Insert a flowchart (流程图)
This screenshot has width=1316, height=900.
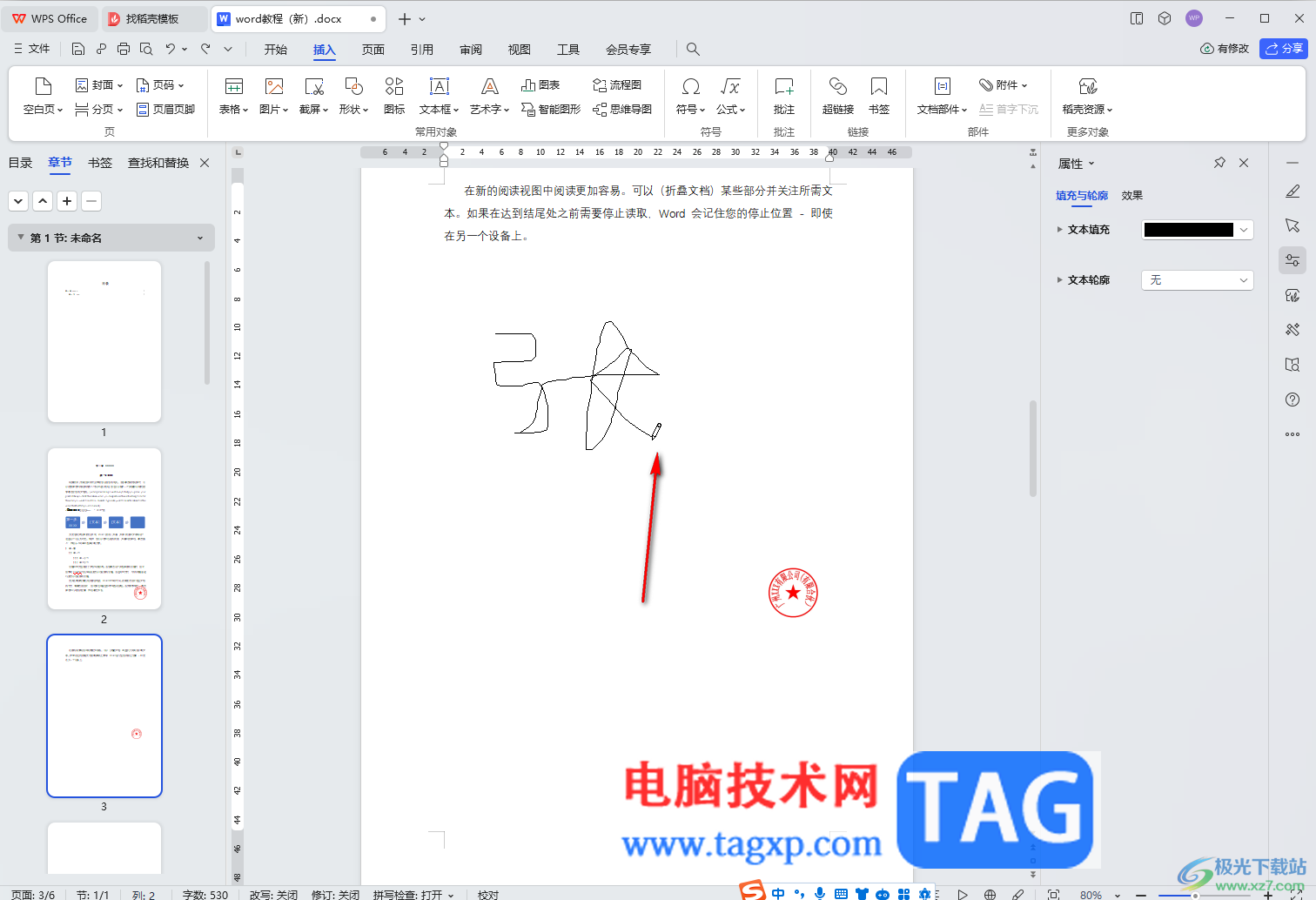617,85
